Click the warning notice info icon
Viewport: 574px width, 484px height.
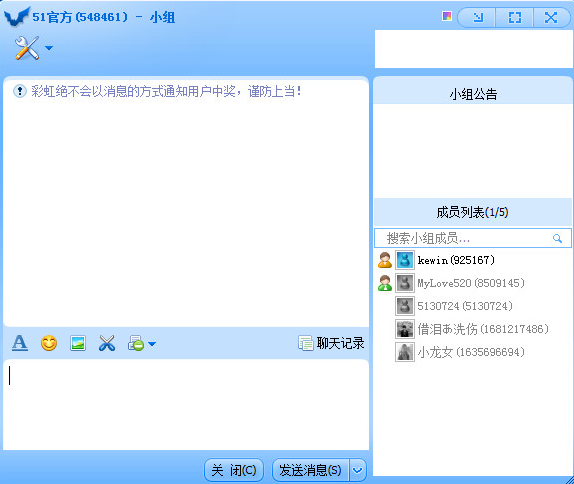(20, 91)
